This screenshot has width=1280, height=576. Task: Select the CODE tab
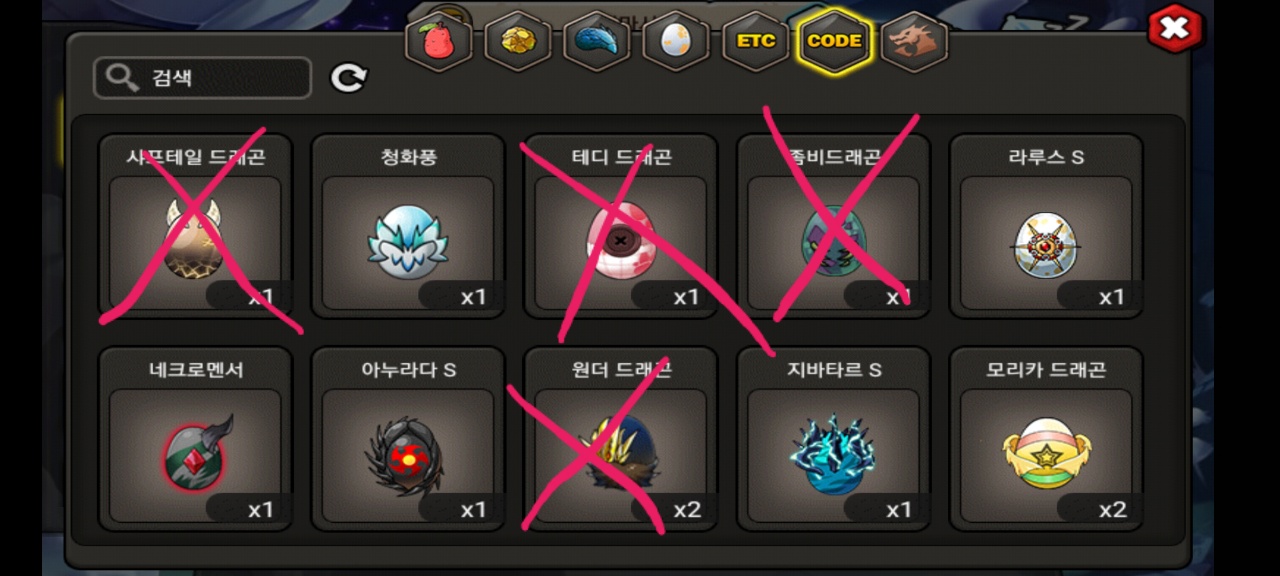click(834, 41)
